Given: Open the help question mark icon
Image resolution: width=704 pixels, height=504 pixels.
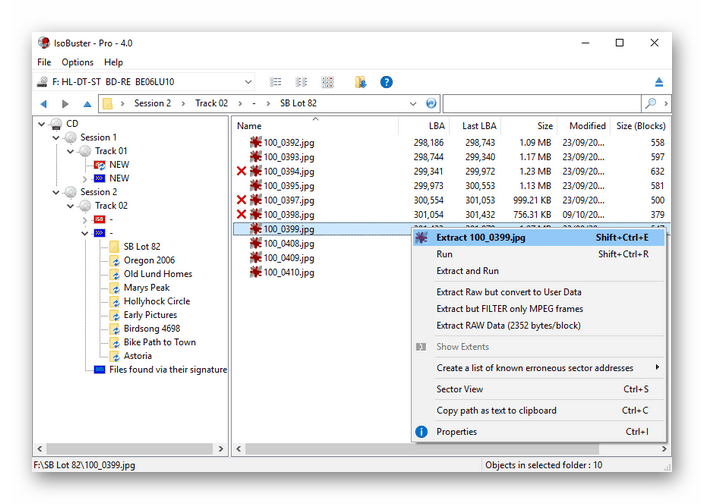Looking at the screenshot, I should coord(386,82).
